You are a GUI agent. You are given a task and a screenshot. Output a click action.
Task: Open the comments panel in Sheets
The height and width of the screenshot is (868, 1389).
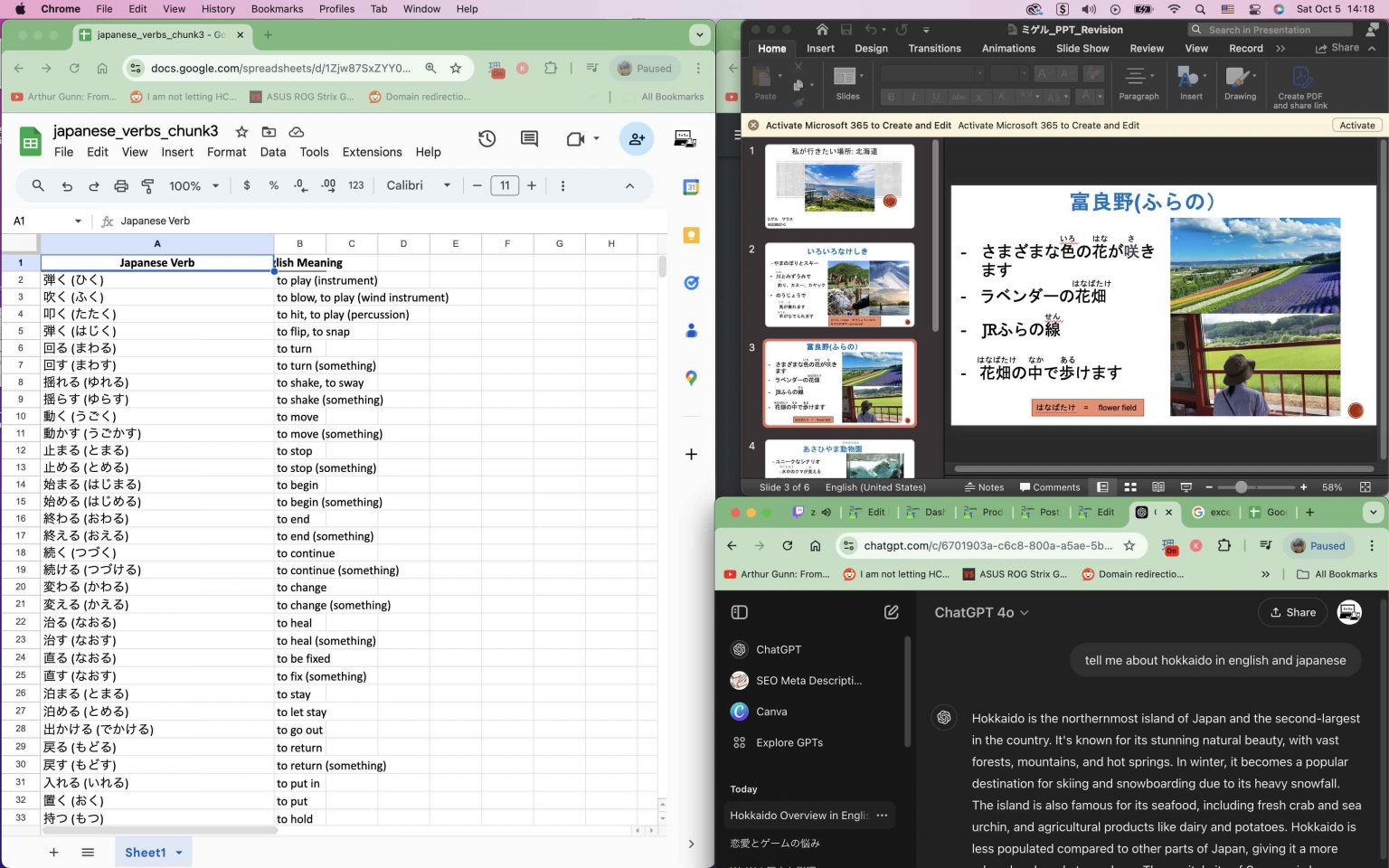point(529,139)
